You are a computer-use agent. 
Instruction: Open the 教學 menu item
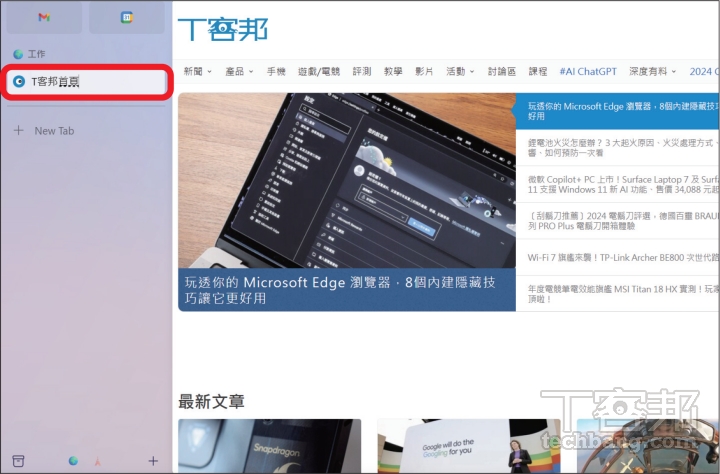[x=393, y=72]
